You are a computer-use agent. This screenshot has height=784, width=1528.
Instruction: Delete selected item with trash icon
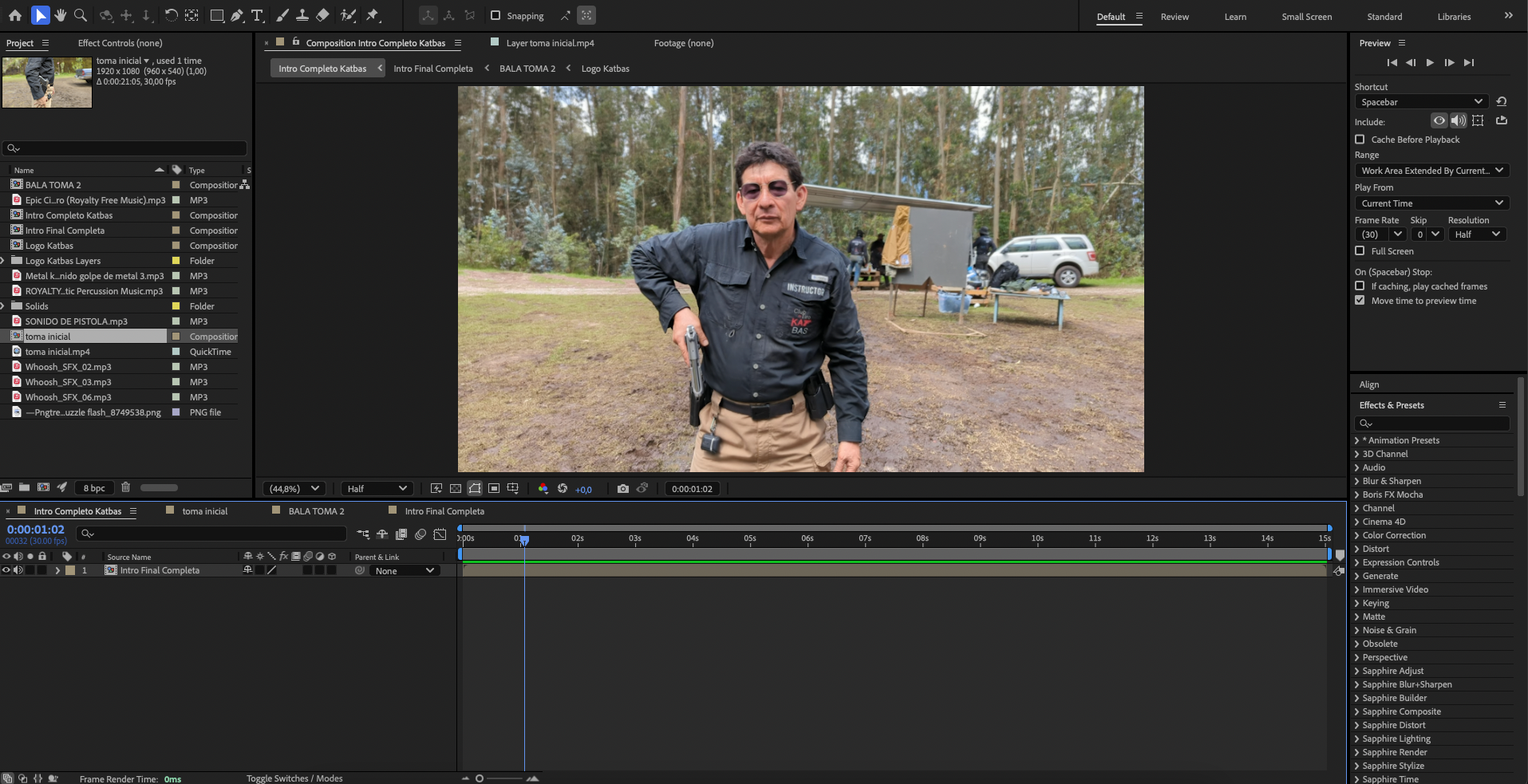click(125, 487)
